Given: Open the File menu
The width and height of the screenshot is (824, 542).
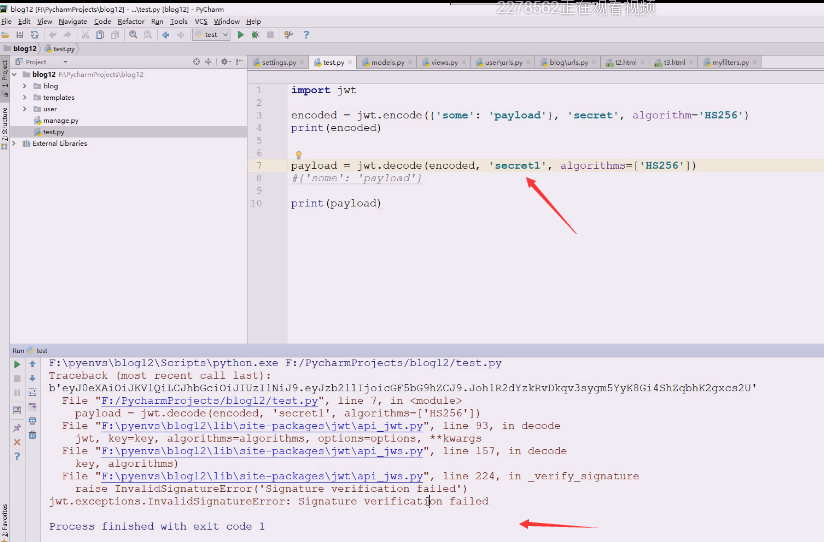Looking at the screenshot, I should pyautogui.click(x=6, y=22).
